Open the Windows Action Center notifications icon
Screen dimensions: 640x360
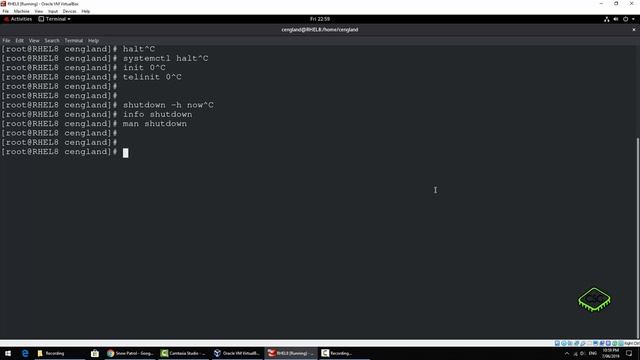click(x=629, y=353)
